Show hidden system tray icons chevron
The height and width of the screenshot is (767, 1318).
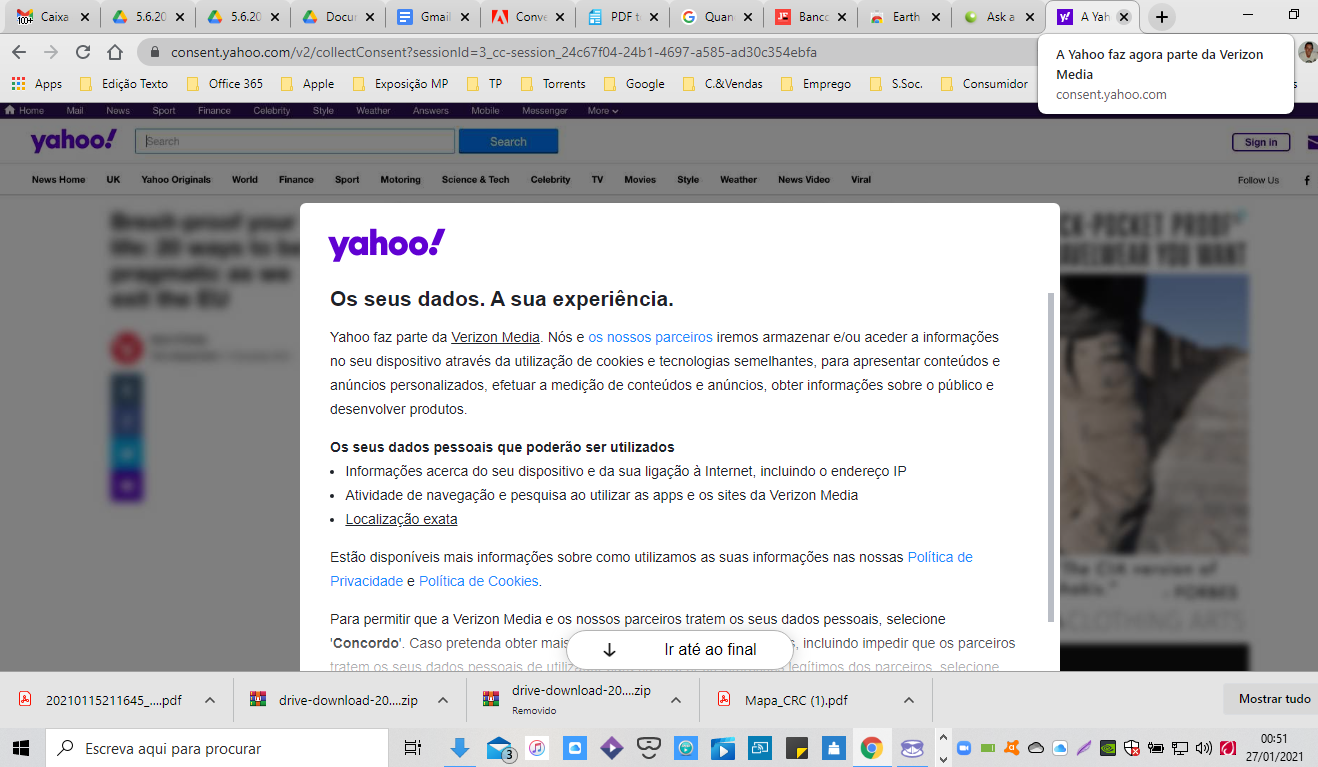tap(941, 747)
